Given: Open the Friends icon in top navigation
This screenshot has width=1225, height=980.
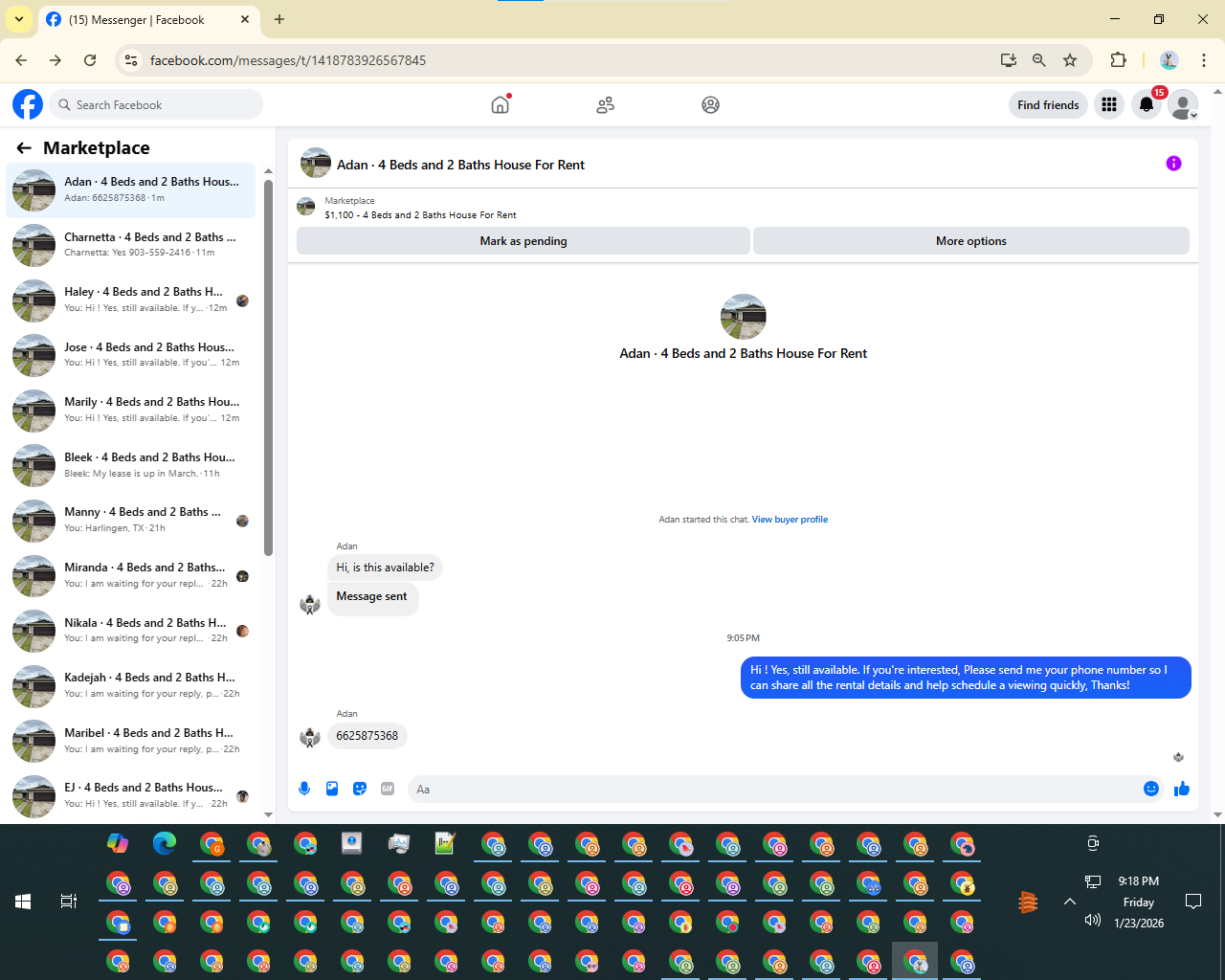Looking at the screenshot, I should click(x=605, y=105).
